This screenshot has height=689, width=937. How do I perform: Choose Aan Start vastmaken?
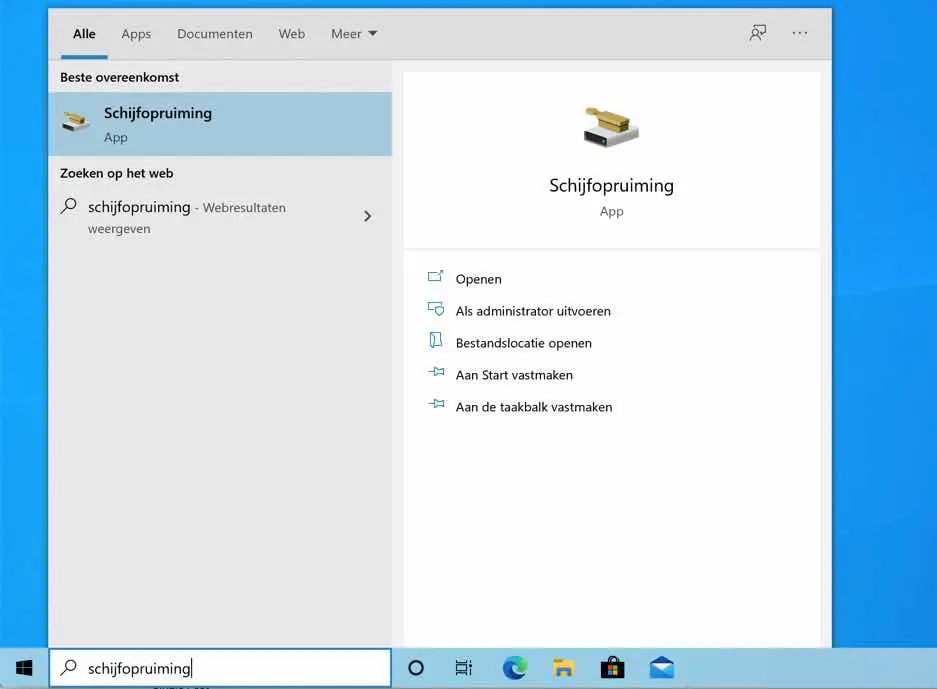514,375
